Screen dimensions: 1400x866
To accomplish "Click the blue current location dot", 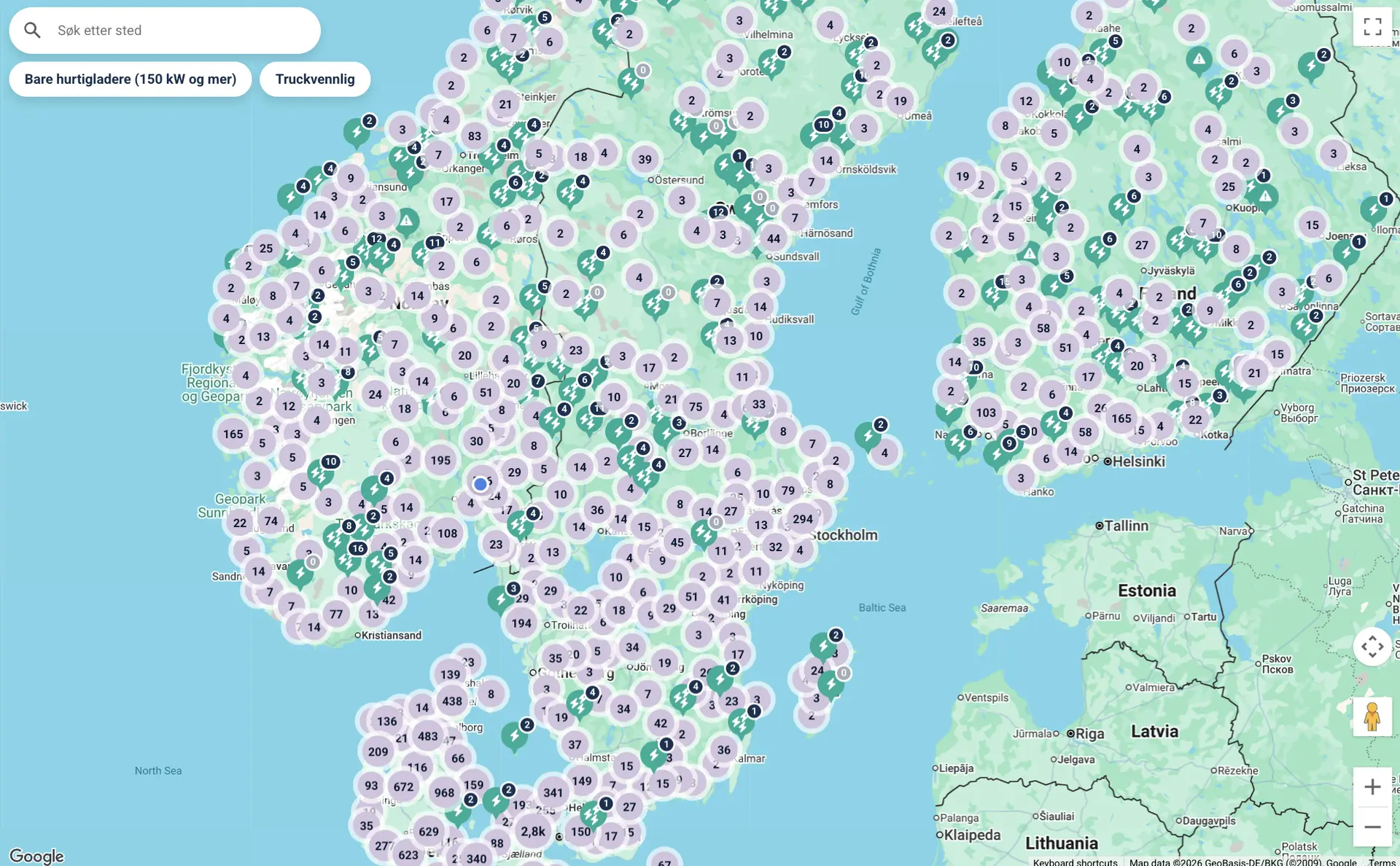I will pos(480,484).
